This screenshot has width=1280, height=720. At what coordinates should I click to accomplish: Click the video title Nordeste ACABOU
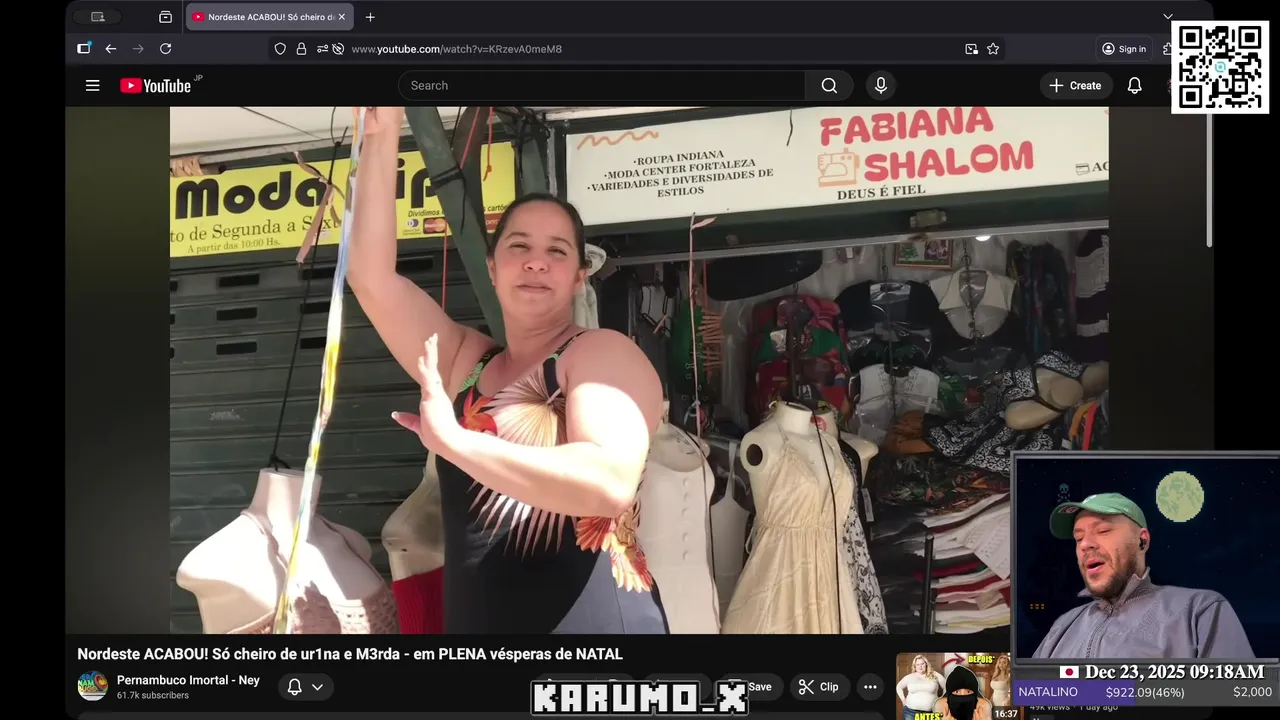[350, 654]
